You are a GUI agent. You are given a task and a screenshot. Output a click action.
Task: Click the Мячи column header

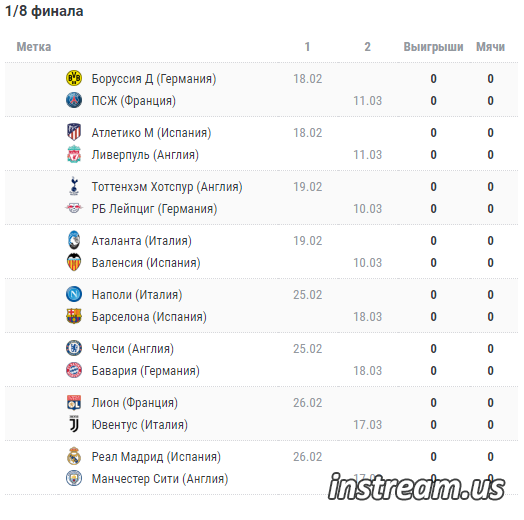(490, 47)
